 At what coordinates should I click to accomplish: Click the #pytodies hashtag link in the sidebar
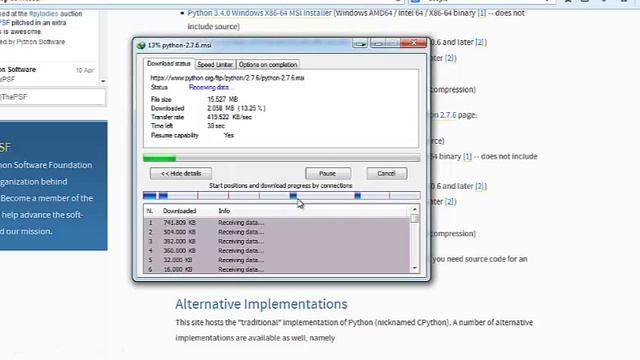tap(44, 14)
